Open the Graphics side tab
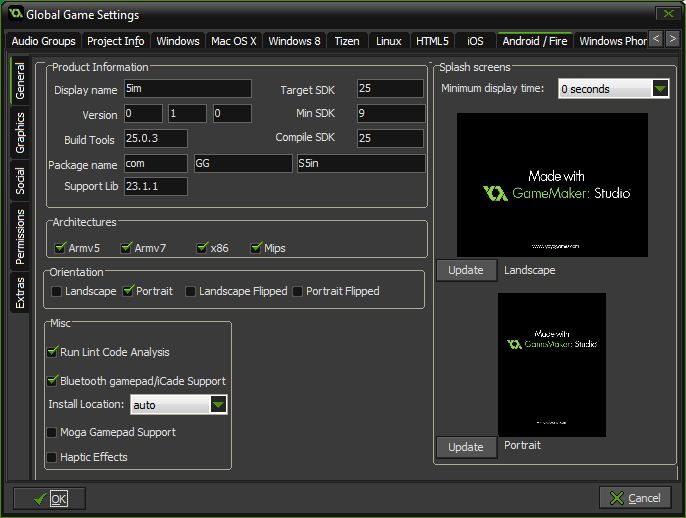Screen dimensions: 686x518 (x=20, y=133)
